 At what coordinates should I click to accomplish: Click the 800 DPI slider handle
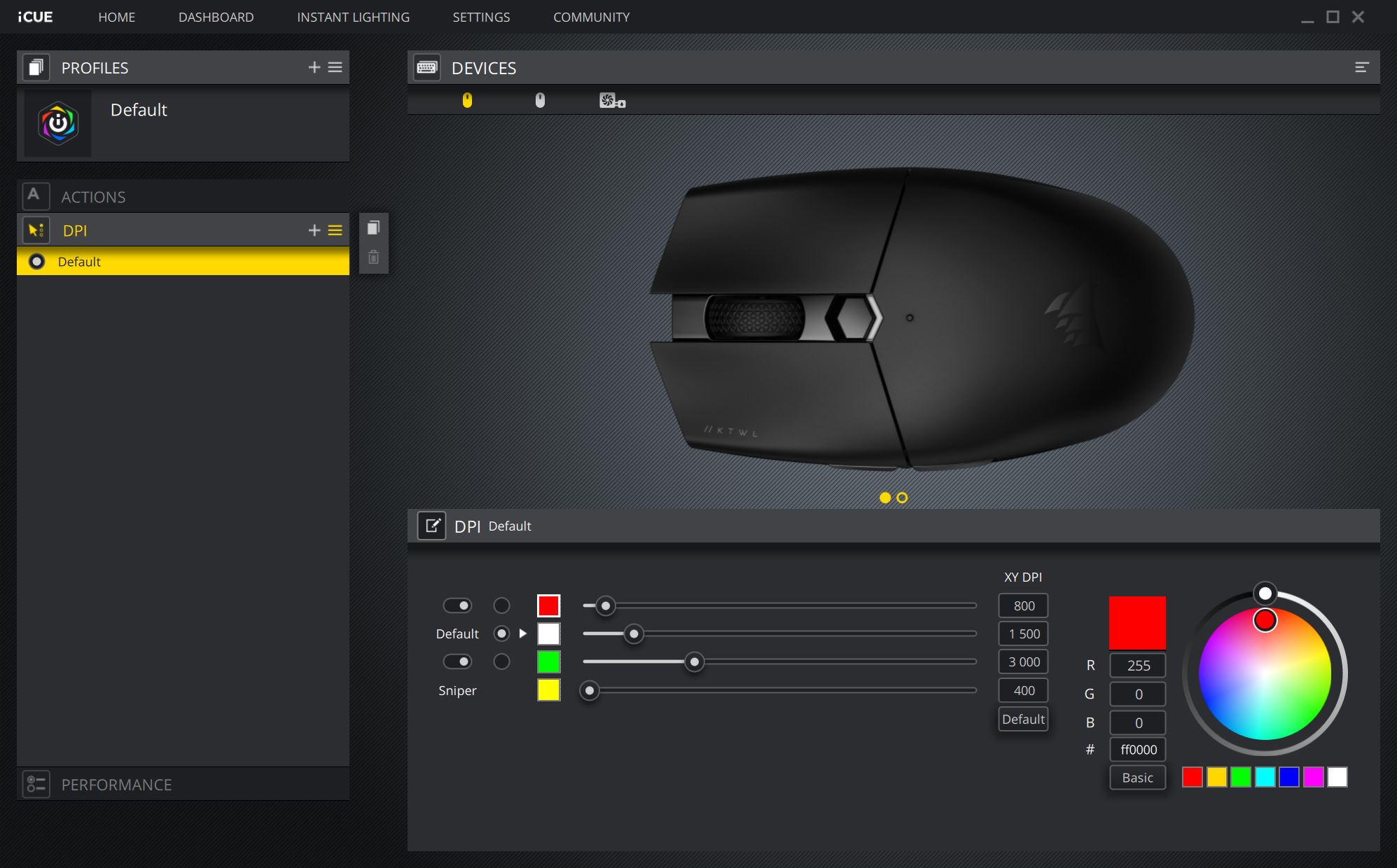(x=606, y=605)
